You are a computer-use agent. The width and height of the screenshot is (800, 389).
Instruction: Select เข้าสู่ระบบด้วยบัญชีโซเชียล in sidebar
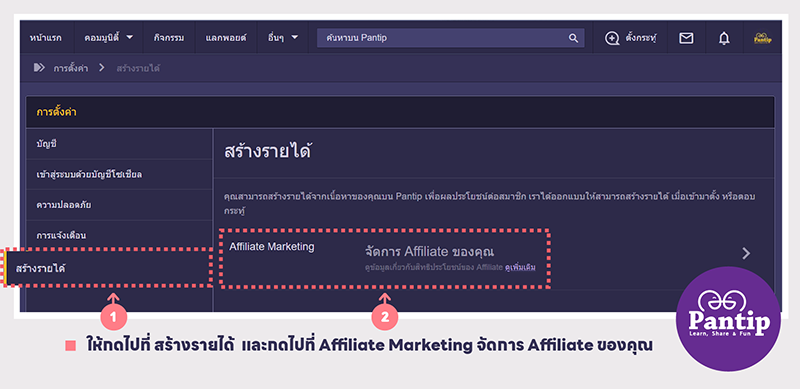[x=119, y=175]
